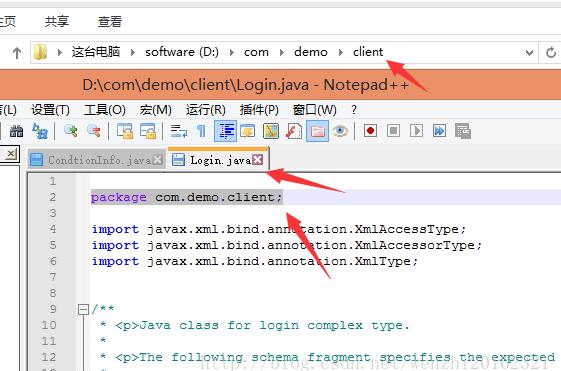
Task: Toggle word wrap in the editor
Action: (179, 131)
